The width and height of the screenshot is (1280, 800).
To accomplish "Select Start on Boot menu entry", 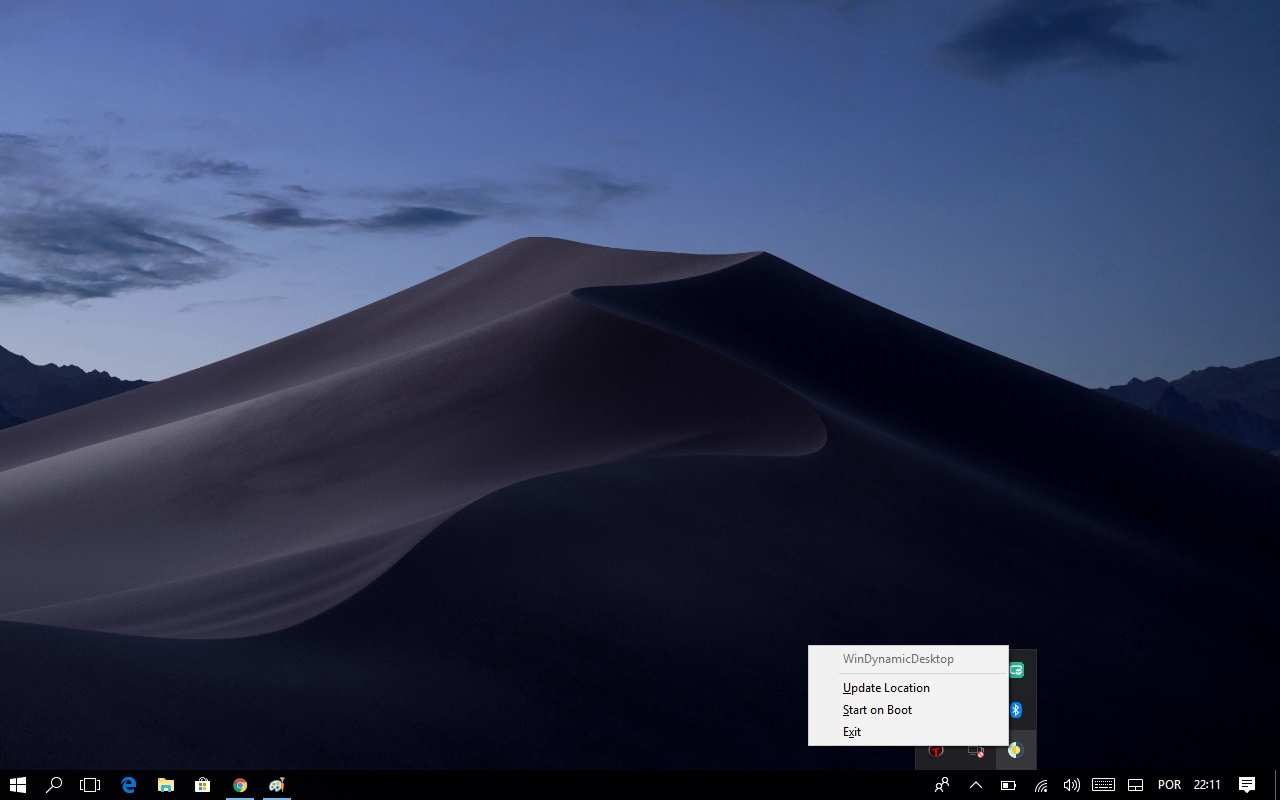I will coord(908,710).
